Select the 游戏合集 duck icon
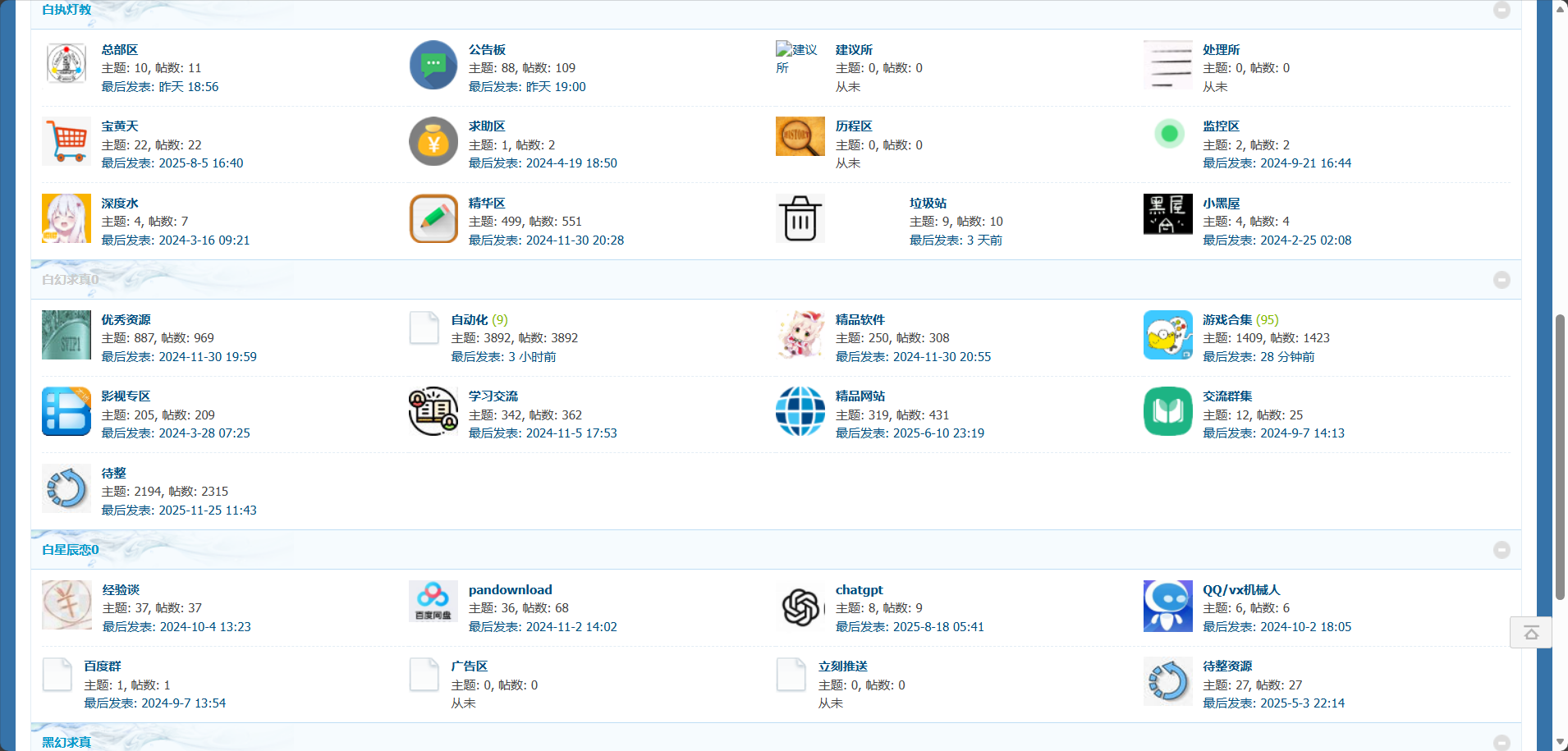Image resolution: width=1568 pixels, height=751 pixels. 1167,335
